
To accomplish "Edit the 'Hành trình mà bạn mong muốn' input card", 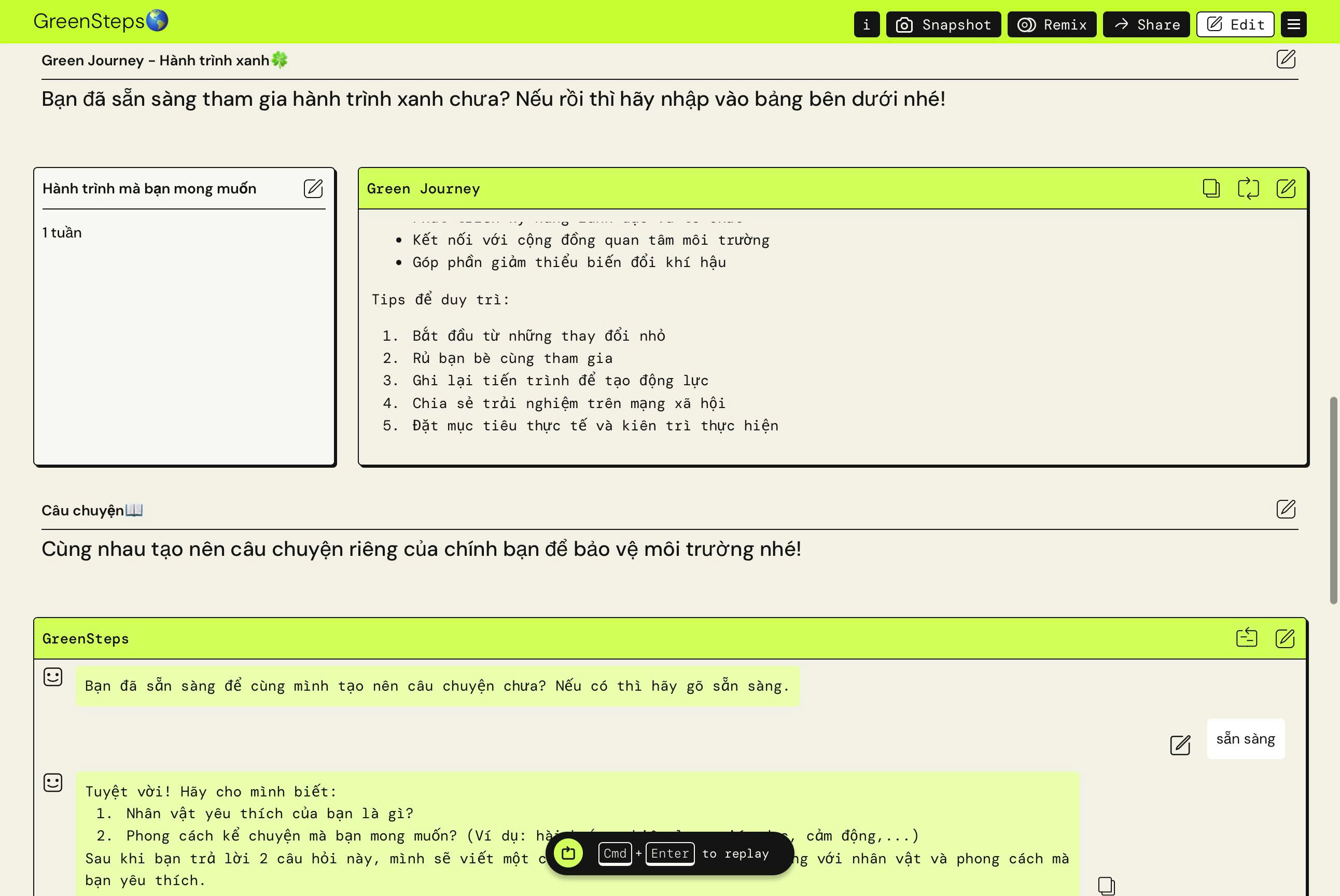I will [313, 188].
